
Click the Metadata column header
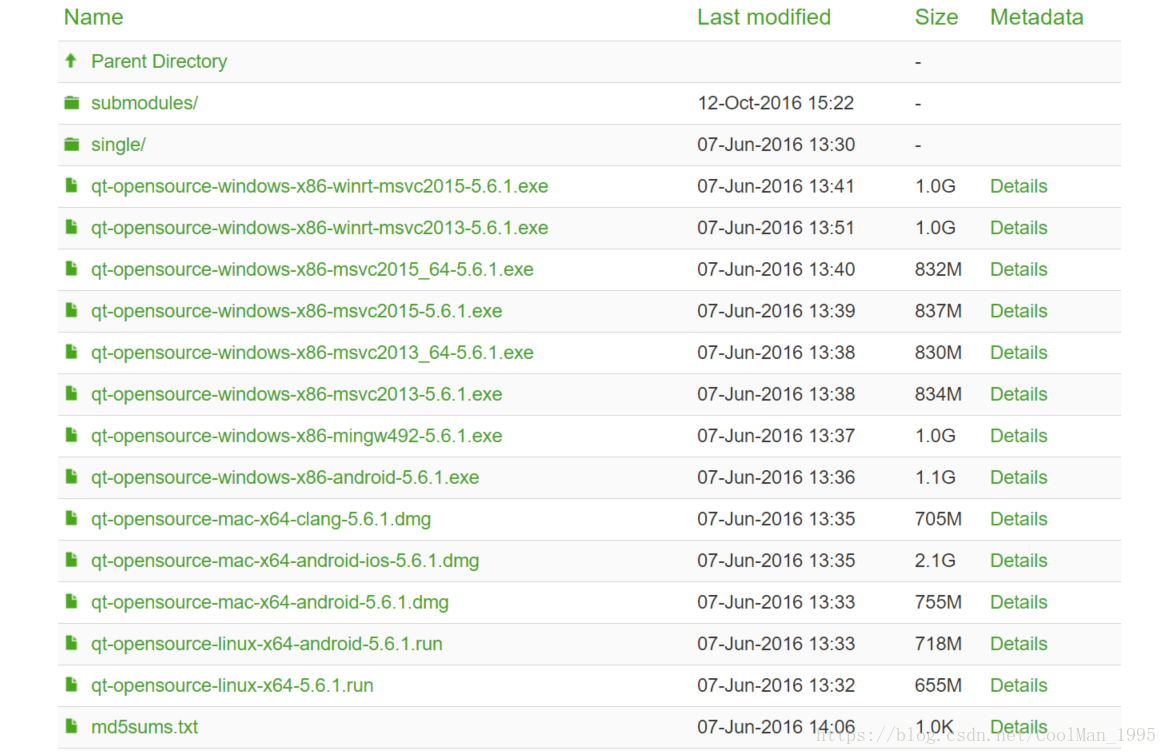coord(1037,17)
